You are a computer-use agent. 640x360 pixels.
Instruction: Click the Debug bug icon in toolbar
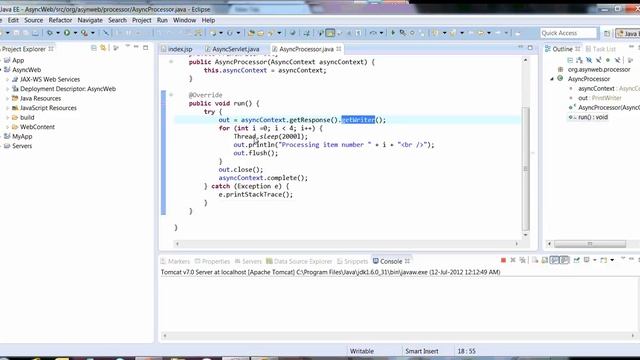(x=50, y=33)
